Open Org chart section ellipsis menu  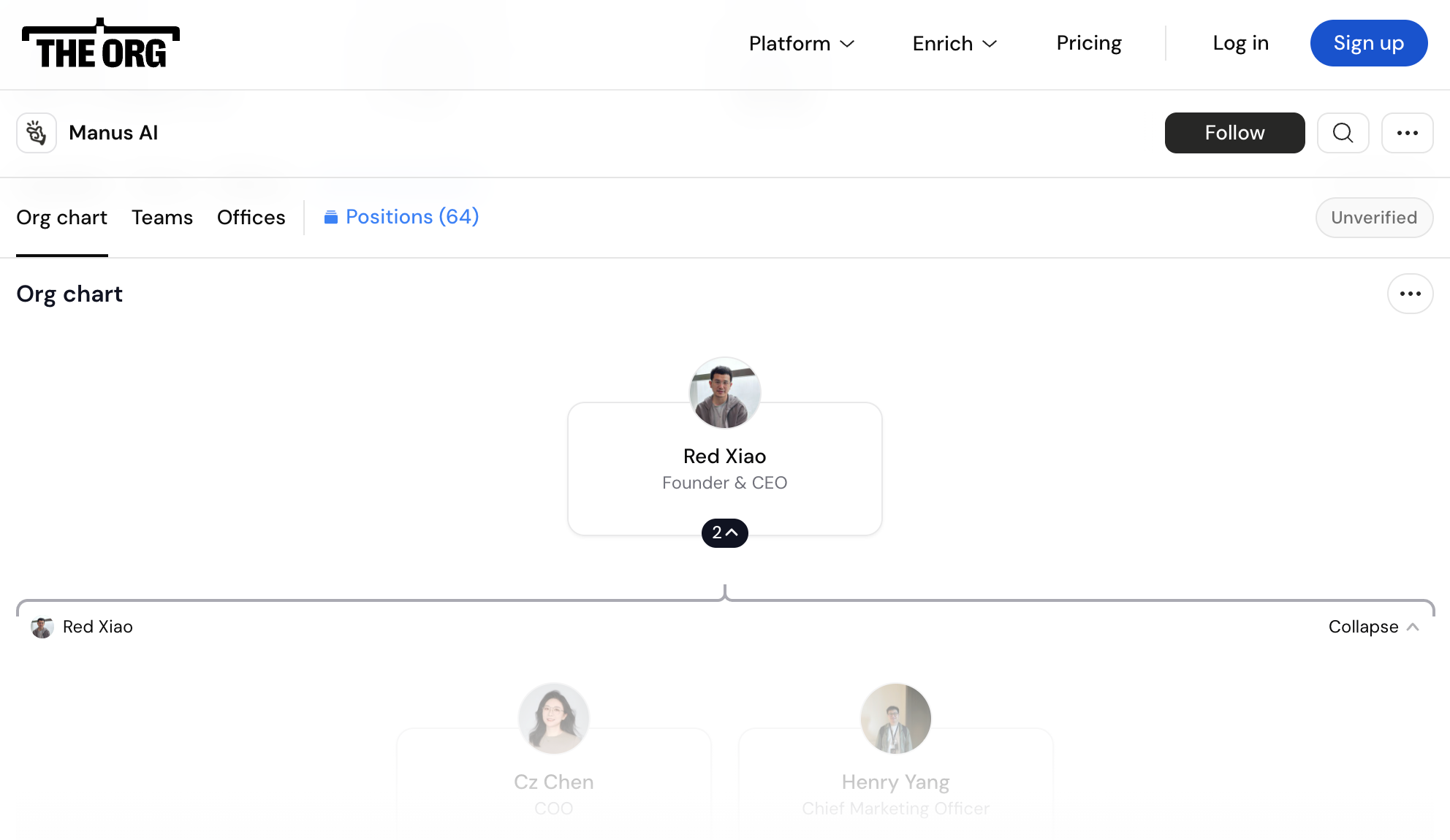tap(1410, 294)
